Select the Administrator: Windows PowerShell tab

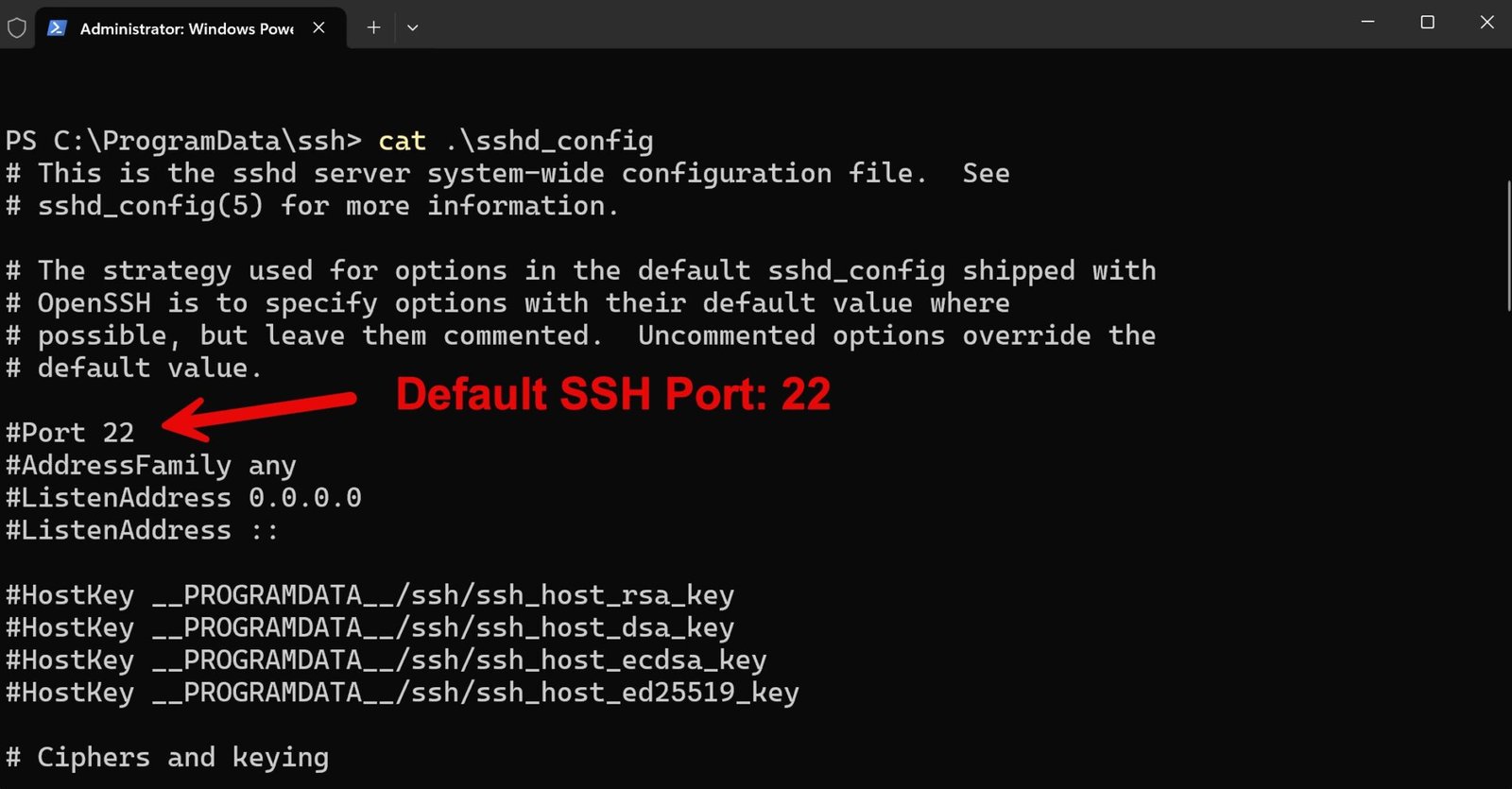(x=184, y=28)
